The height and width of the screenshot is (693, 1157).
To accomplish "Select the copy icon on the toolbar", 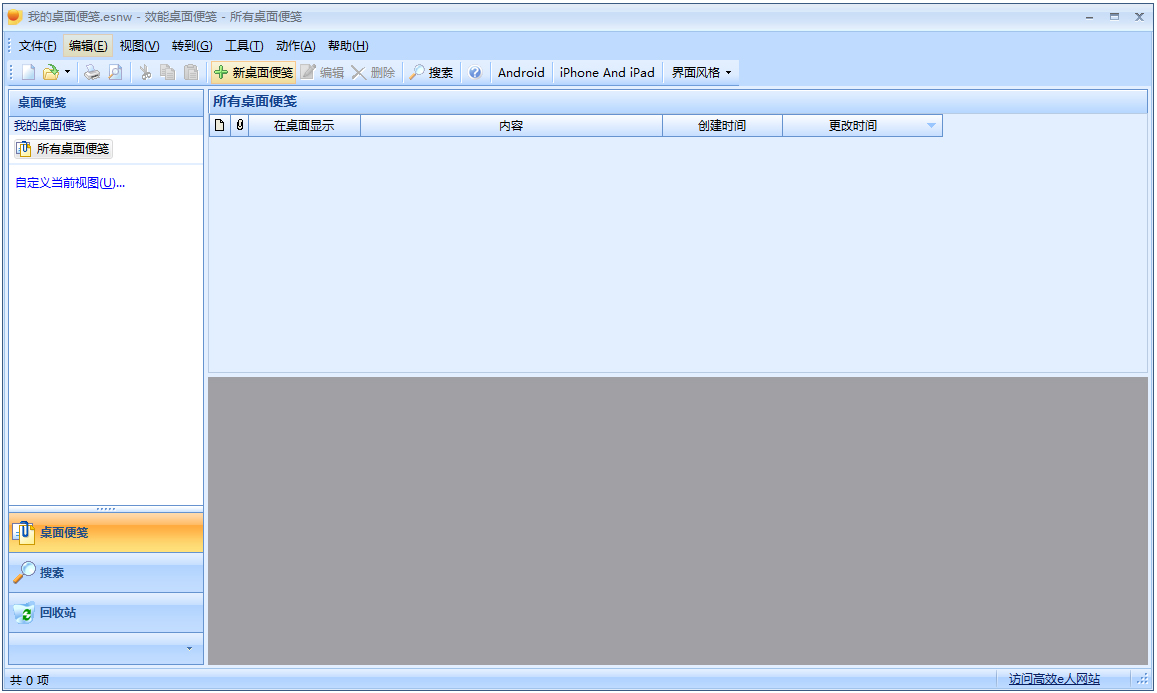I will (x=167, y=71).
